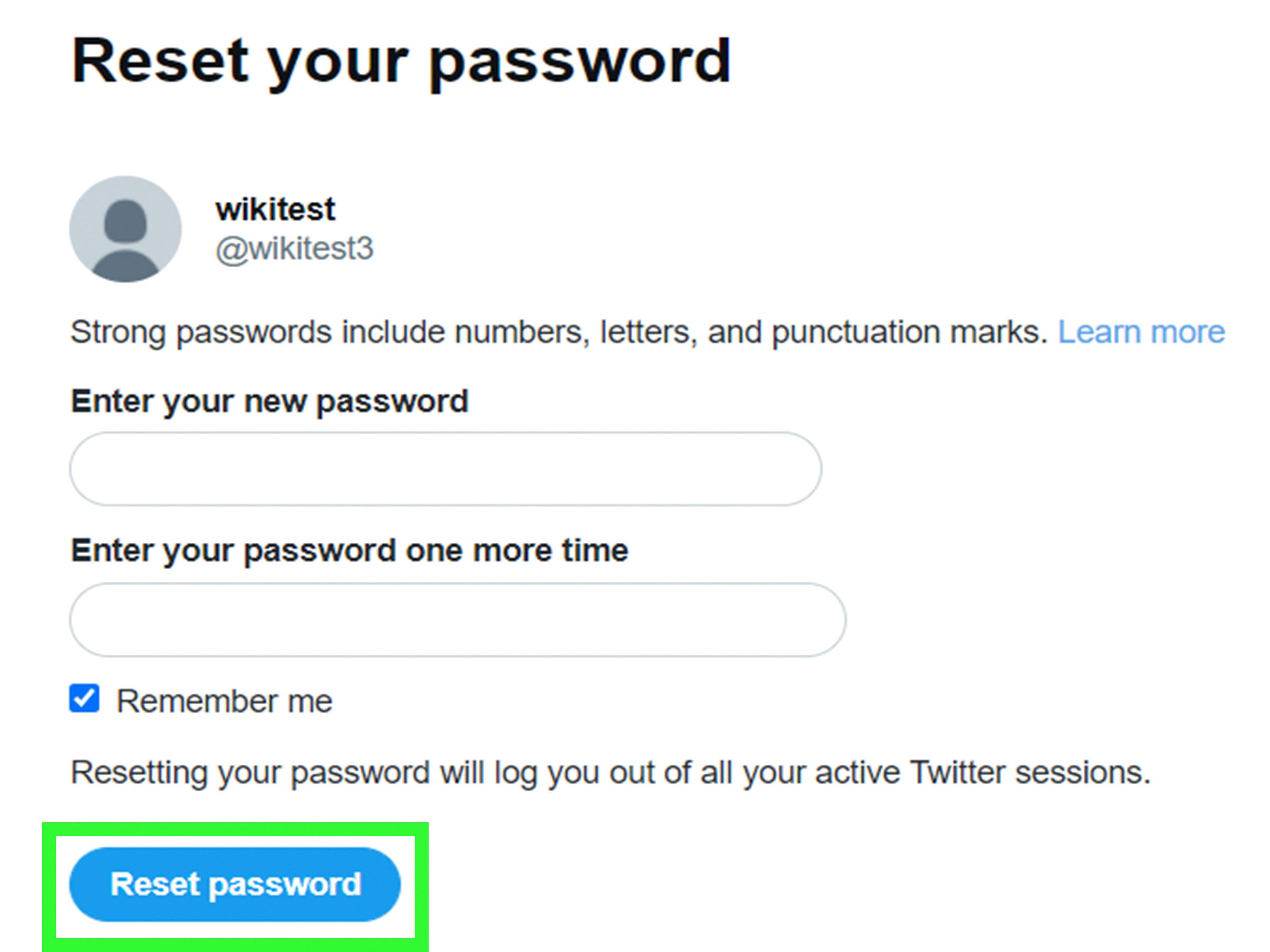Focus the password confirmation input field

[458, 620]
